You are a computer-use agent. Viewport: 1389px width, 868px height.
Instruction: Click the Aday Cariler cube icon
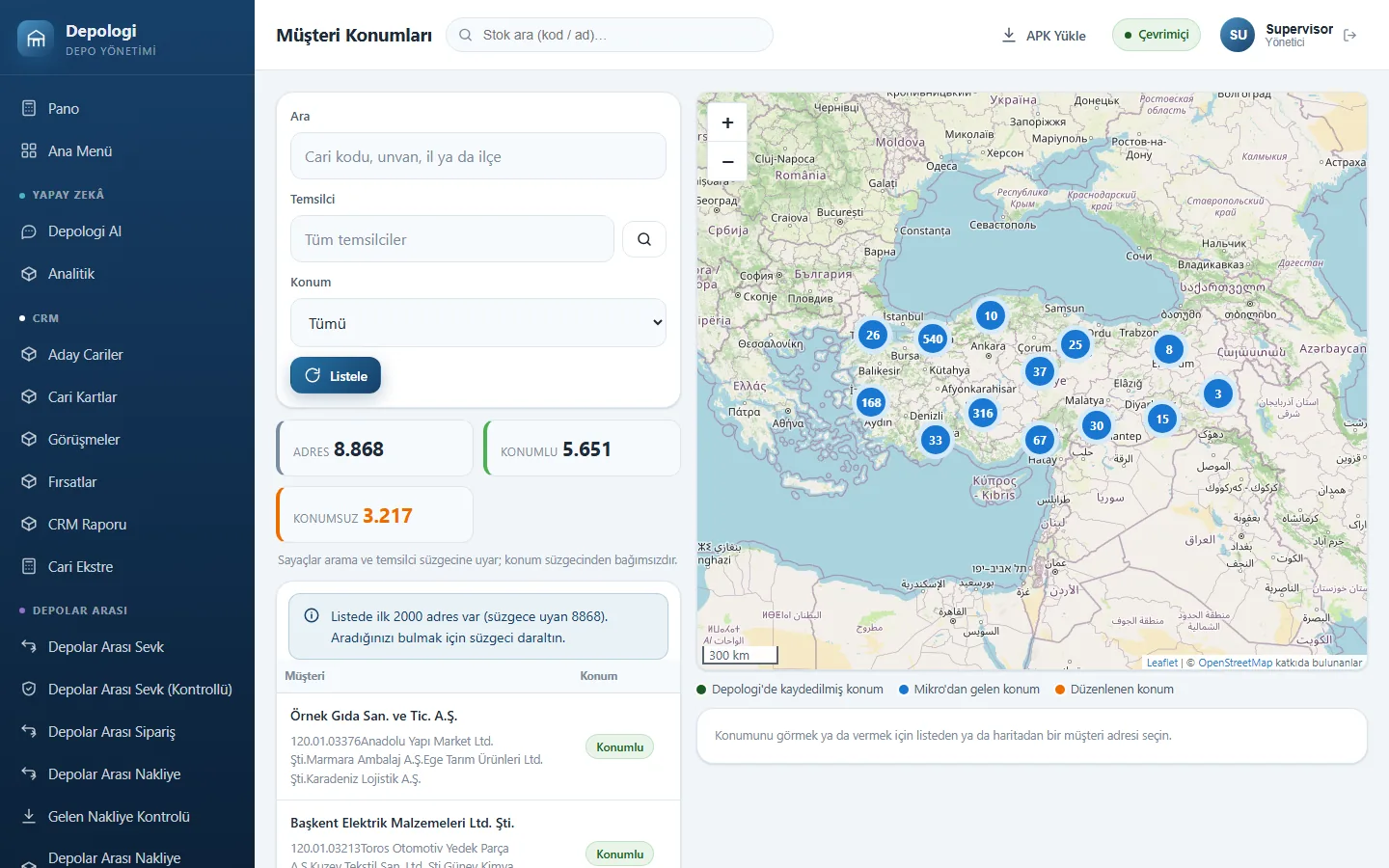point(29,355)
